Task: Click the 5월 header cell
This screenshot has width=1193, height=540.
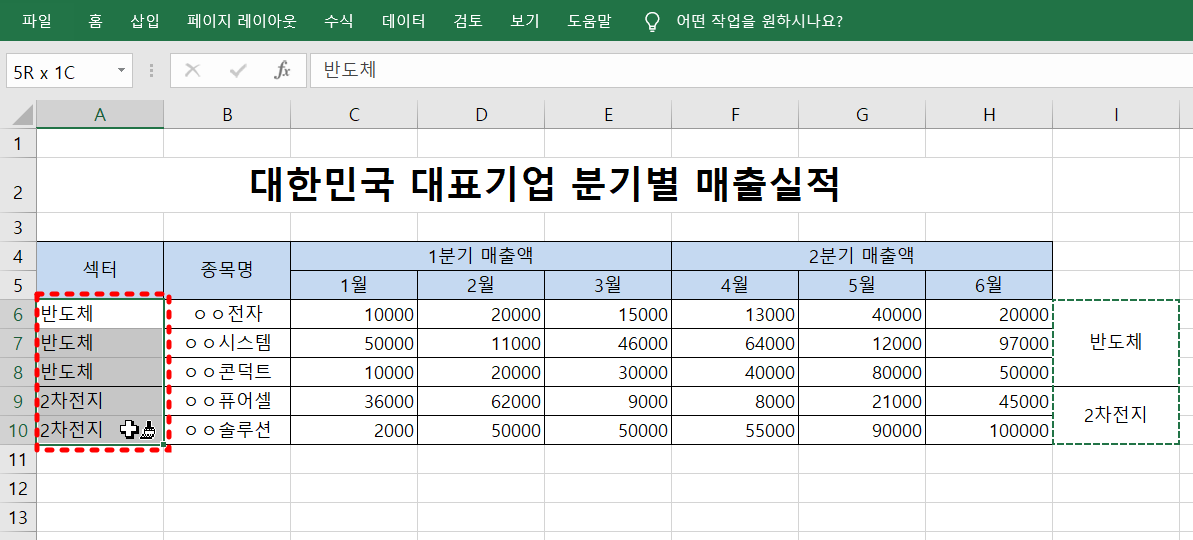Action: click(x=862, y=285)
